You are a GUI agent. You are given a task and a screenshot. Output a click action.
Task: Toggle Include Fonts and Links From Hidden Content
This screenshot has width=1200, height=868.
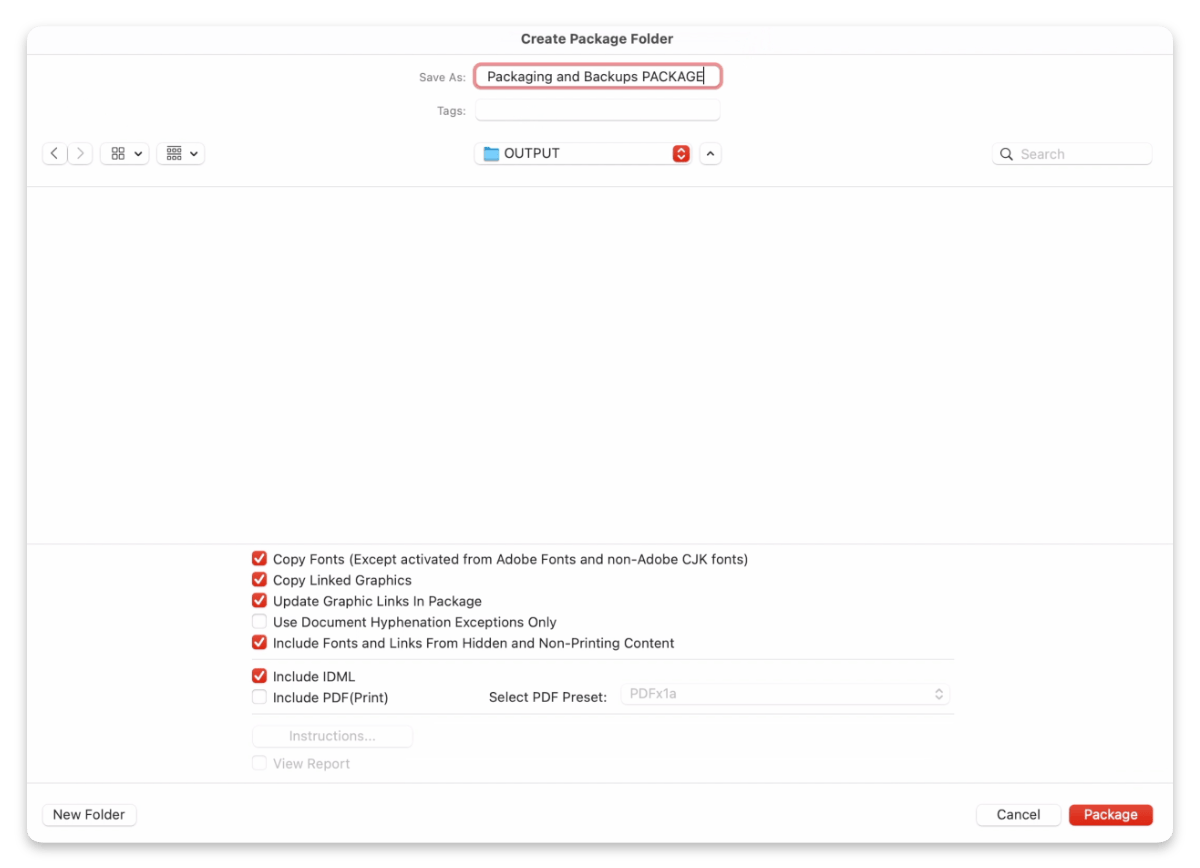[260, 643]
